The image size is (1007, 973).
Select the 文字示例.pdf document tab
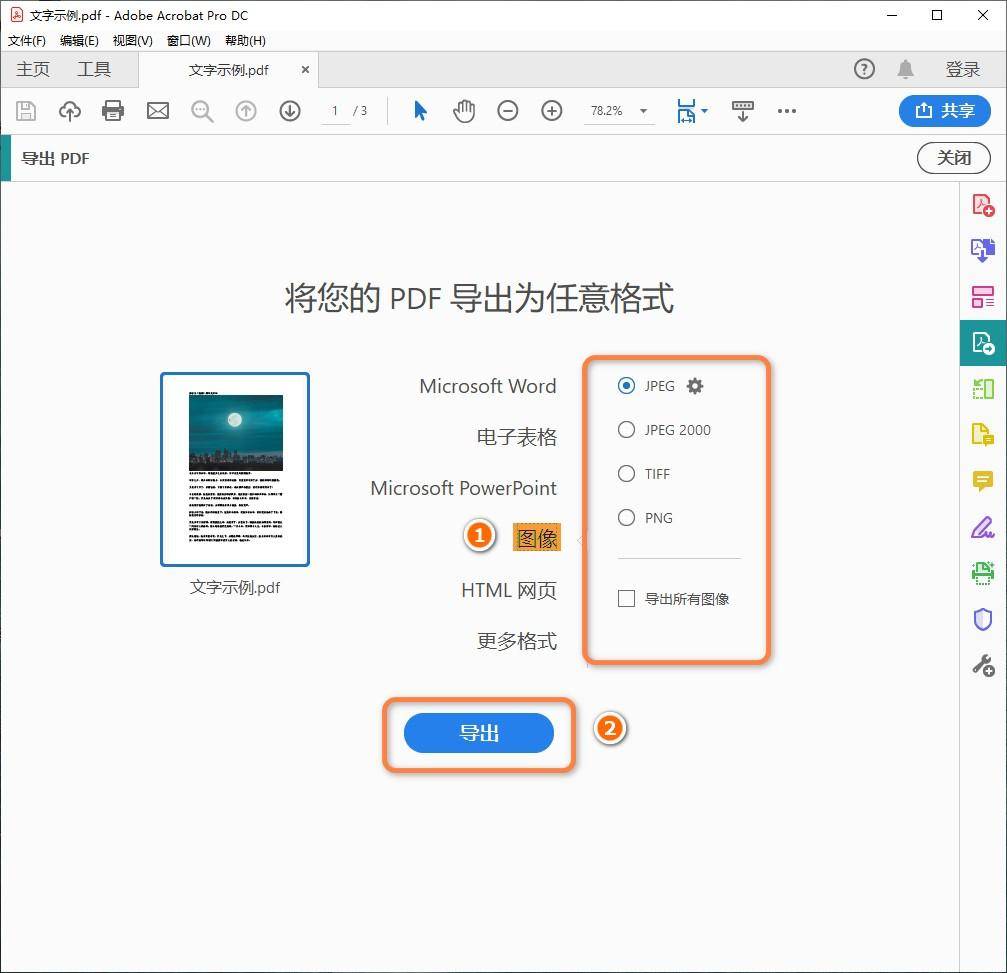point(229,70)
